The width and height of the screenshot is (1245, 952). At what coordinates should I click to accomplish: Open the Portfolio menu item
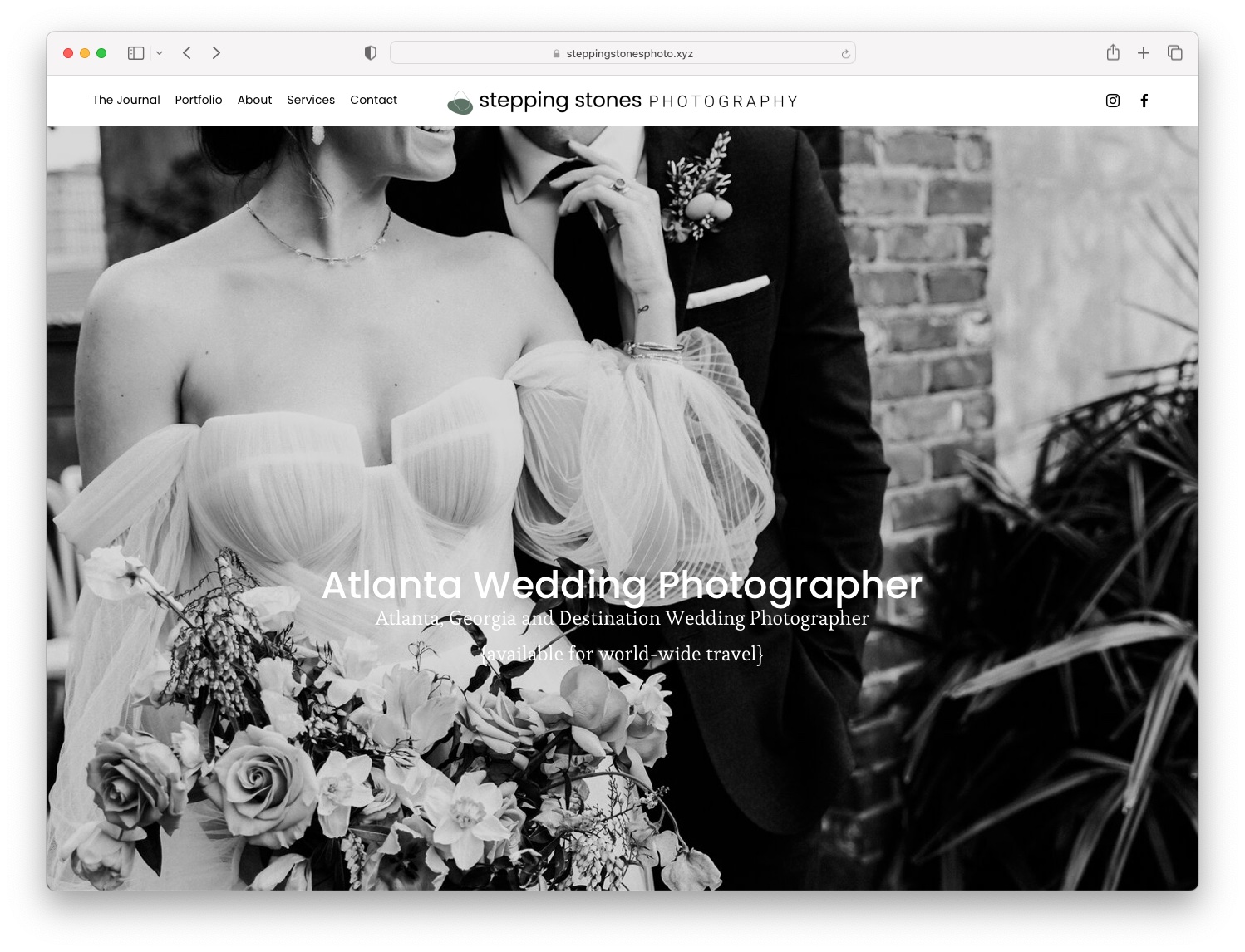click(x=199, y=100)
